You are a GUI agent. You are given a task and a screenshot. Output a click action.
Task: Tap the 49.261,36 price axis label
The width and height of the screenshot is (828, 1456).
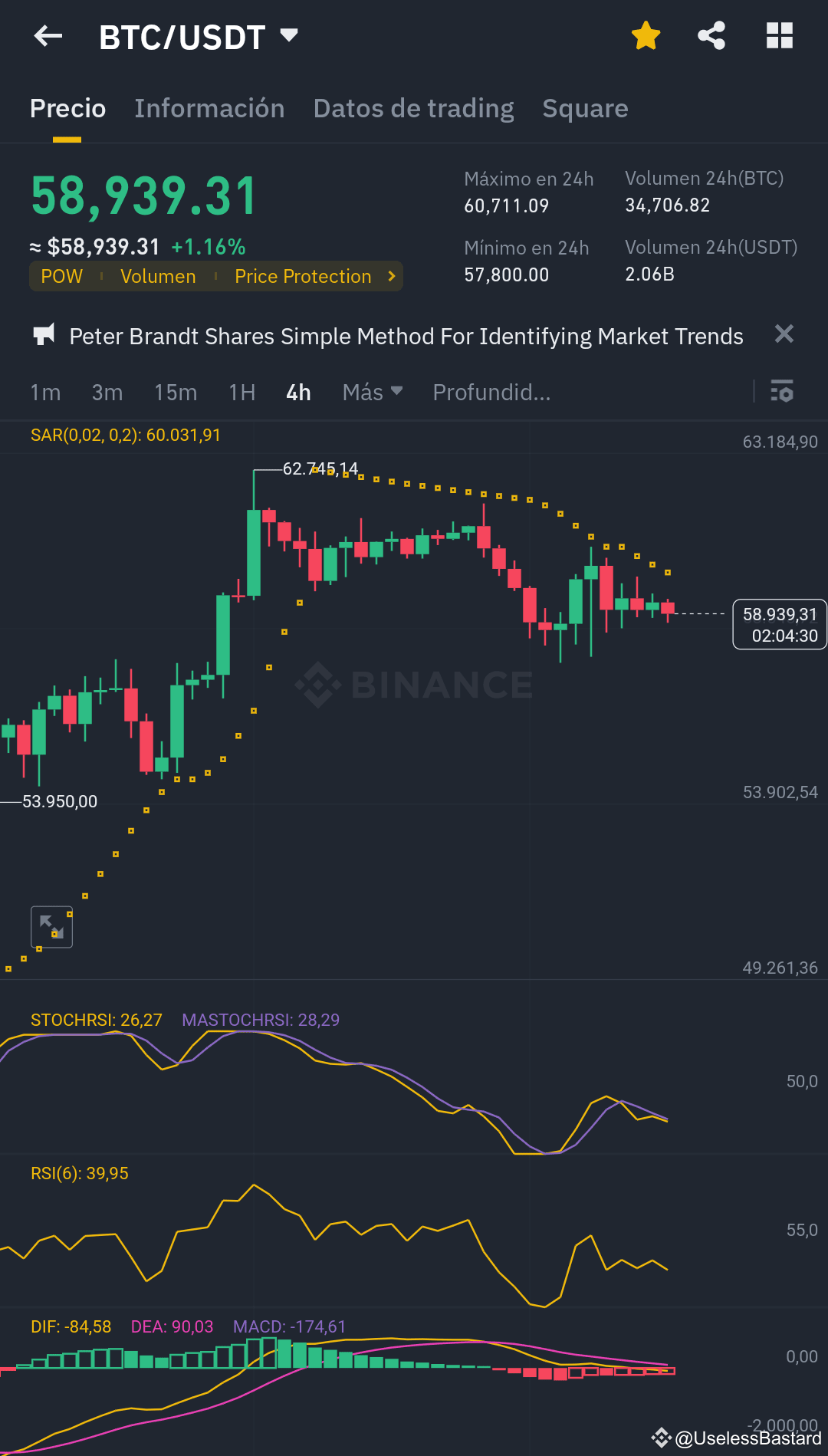coord(780,968)
